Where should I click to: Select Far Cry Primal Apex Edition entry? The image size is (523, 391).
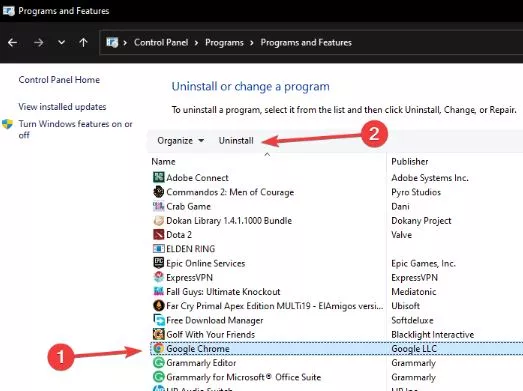click(275, 306)
